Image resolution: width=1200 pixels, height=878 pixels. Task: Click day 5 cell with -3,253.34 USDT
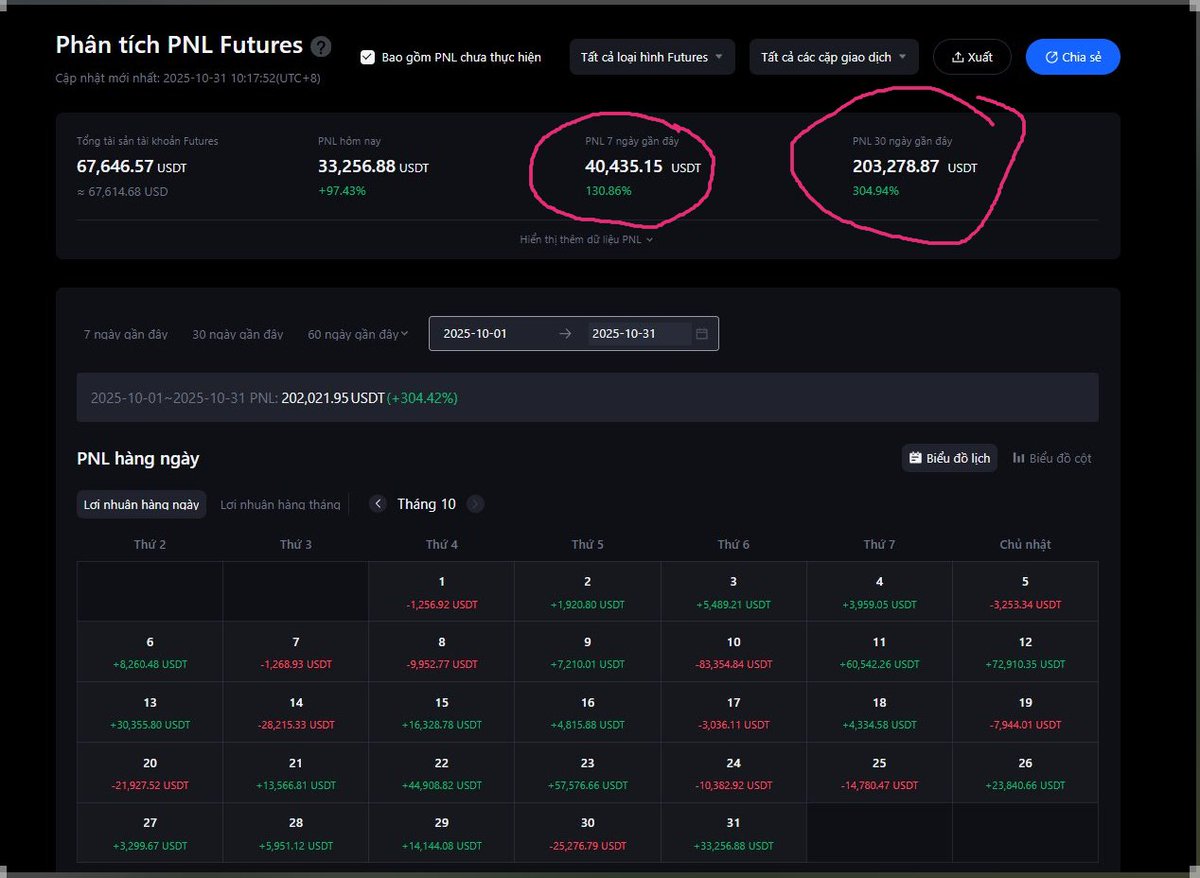point(1025,592)
